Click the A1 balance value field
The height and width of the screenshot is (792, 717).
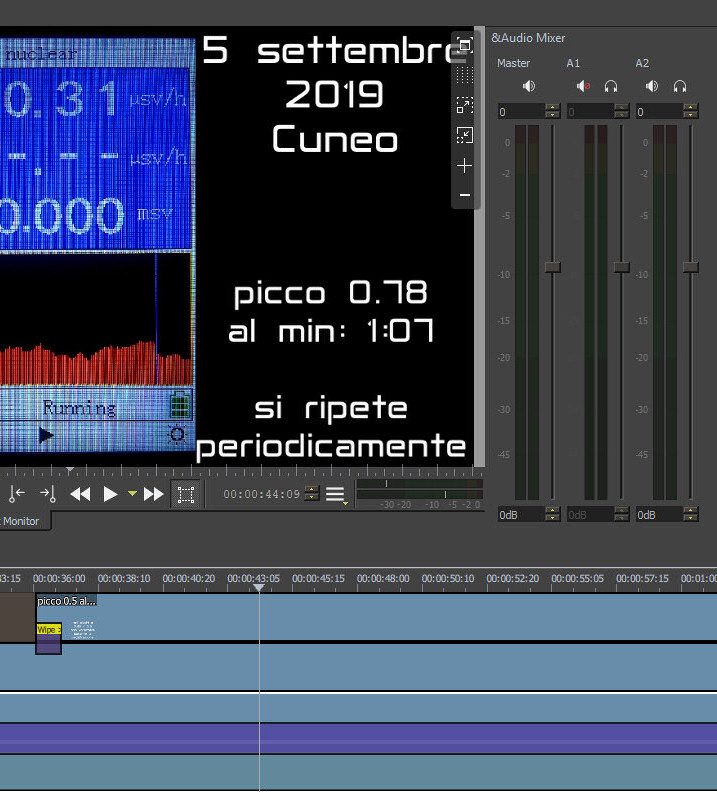[590, 112]
